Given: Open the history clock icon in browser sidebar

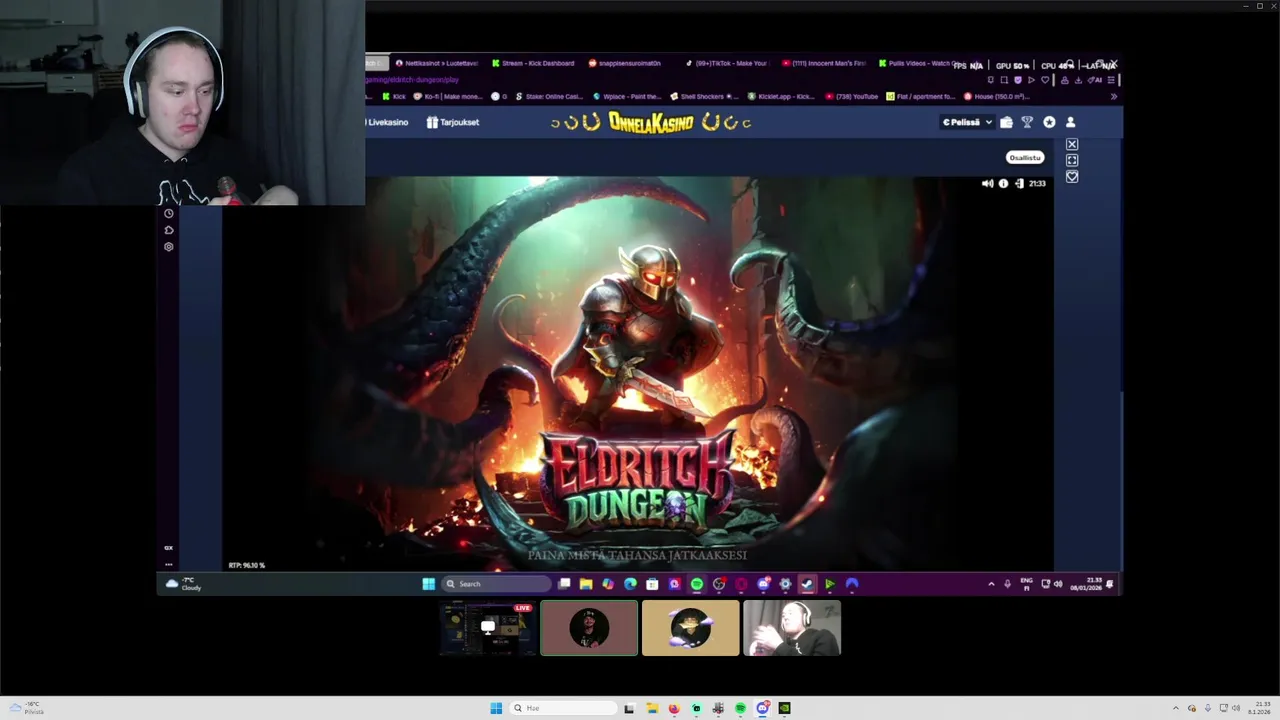Looking at the screenshot, I should click(168, 213).
